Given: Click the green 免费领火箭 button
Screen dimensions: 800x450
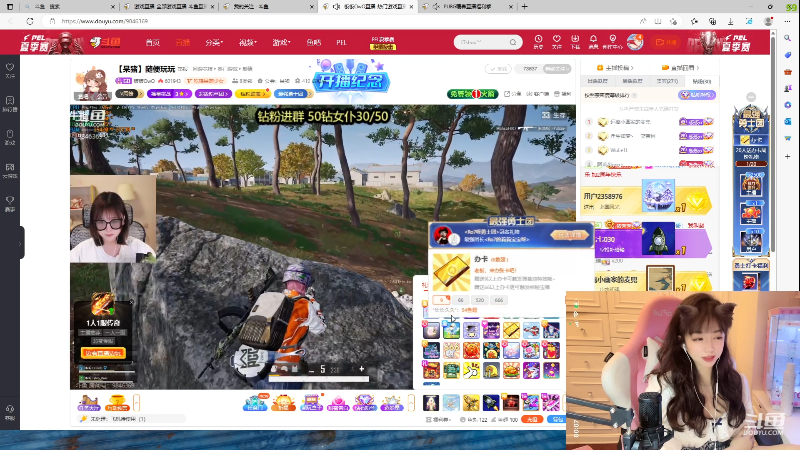Looking at the screenshot, I should coord(473,94).
